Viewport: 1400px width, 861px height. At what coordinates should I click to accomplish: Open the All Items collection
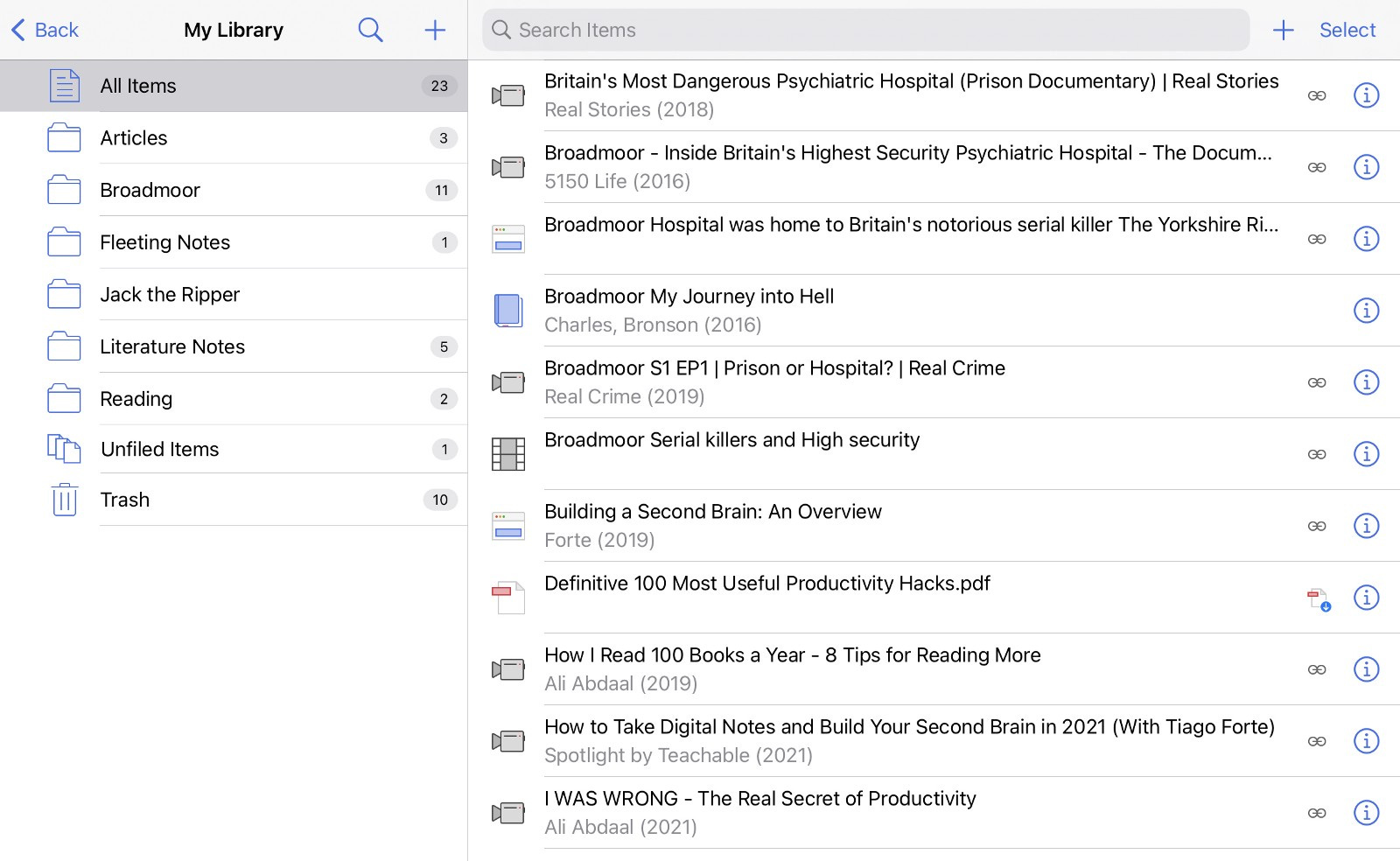pyautogui.click(x=234, y=86)
